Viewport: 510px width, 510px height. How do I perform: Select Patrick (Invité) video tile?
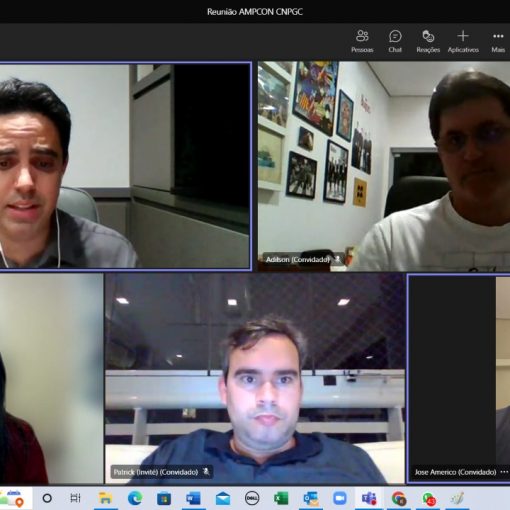pos(255,379)
